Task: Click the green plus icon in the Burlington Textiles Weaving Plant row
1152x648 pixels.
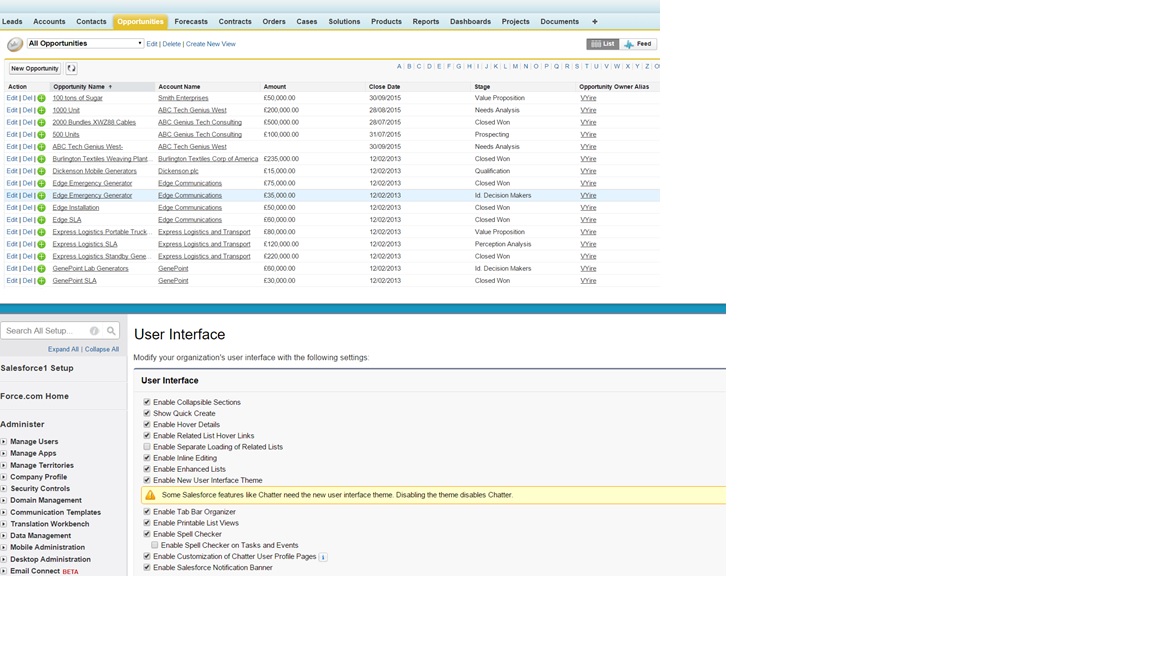Action: click(42, 159)
